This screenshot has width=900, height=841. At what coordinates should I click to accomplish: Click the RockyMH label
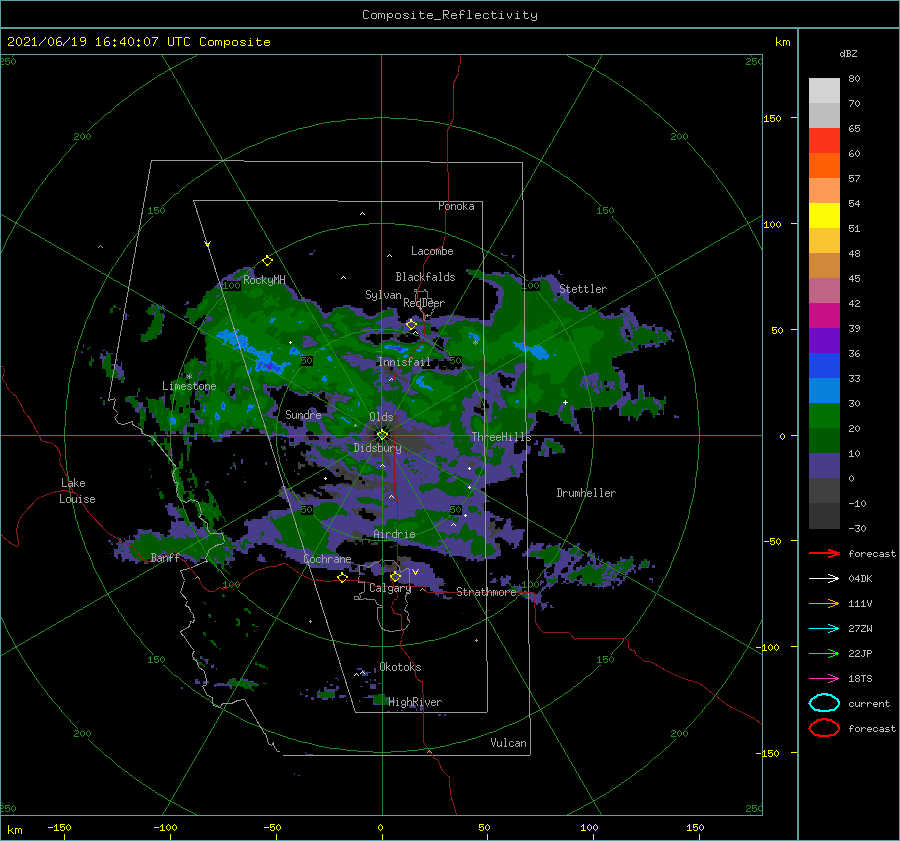[264, 280]
